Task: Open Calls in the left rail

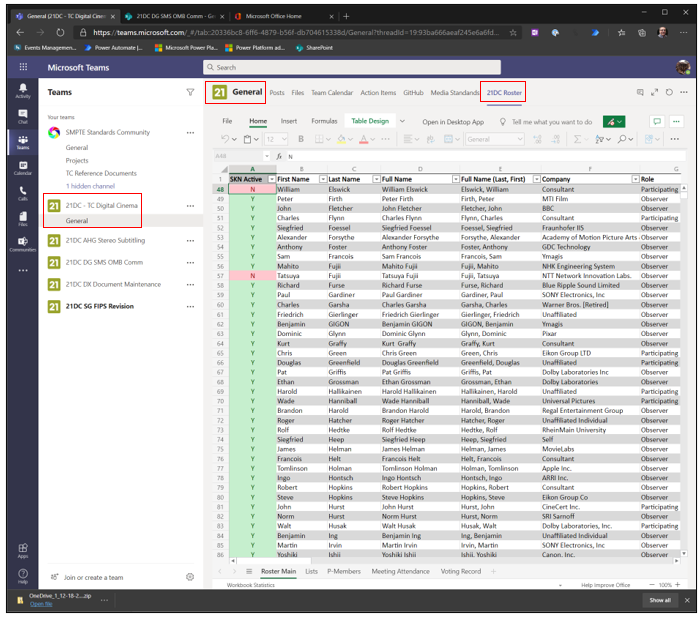Action: point(22,194)
